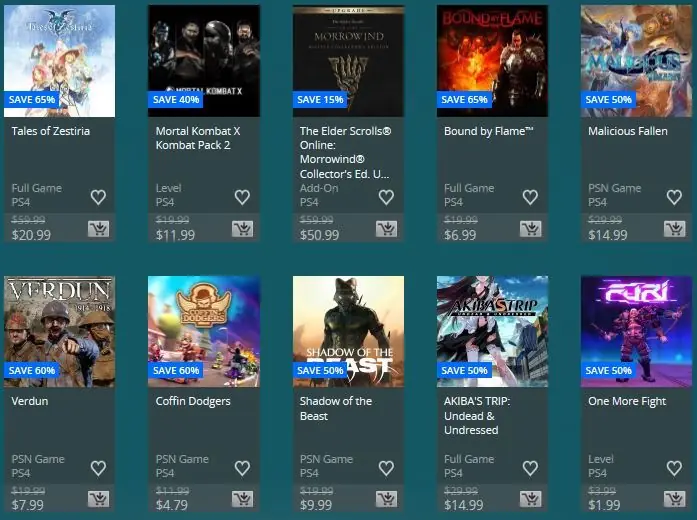697x520 pixels.
Task: Toggle wishlist heart for AKIBA'S TRIP
Action: 530,468
